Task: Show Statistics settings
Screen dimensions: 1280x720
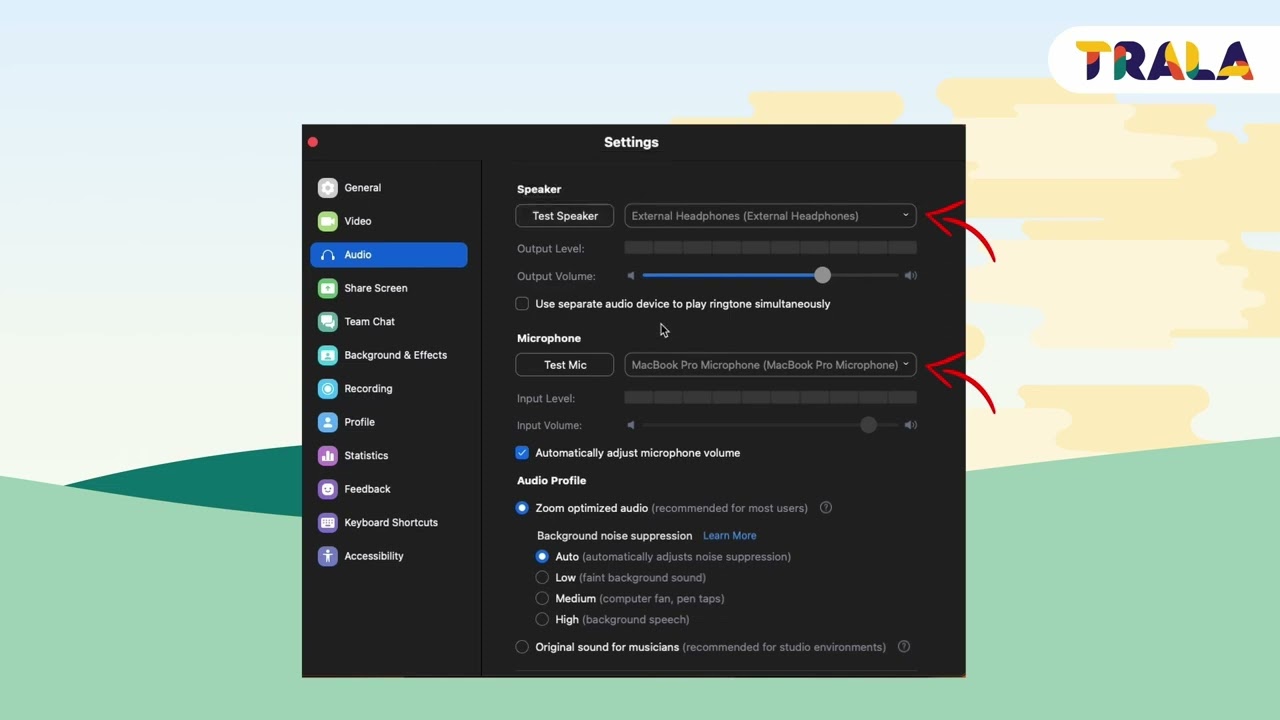Action: (x=389, y=456)
